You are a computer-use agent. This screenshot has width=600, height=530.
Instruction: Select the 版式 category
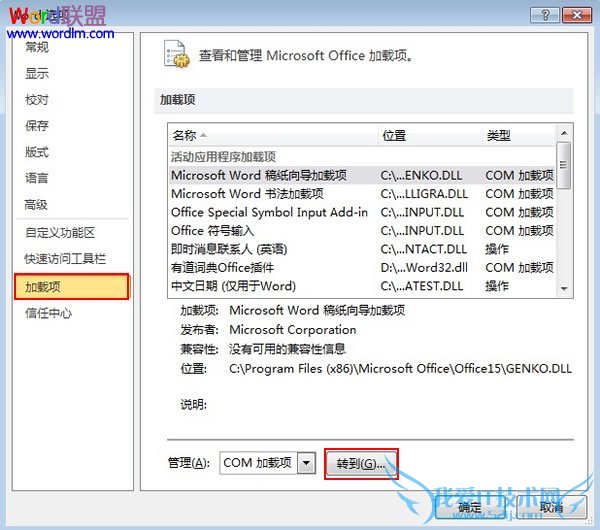click(37, 152)
